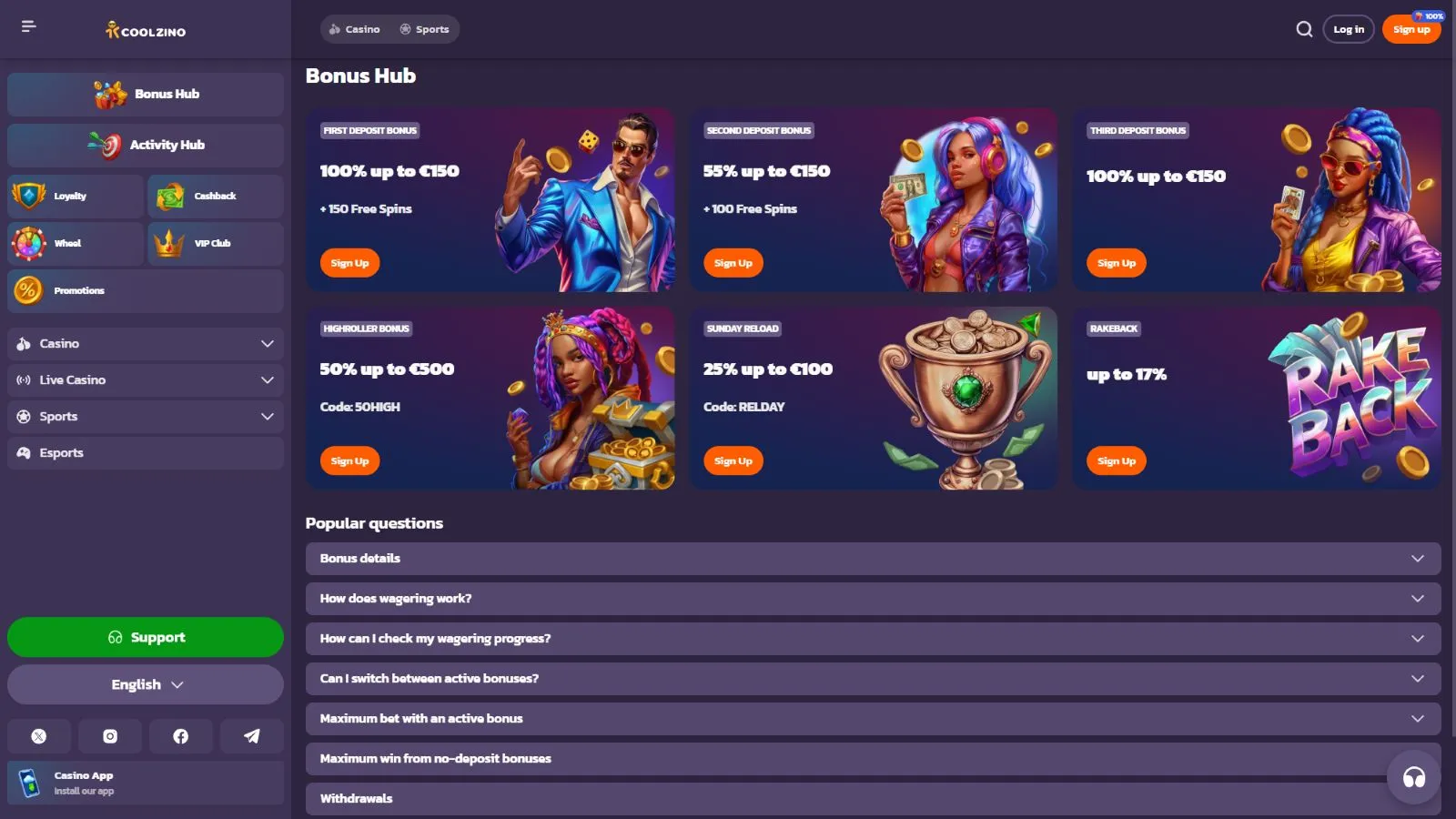
Task: Open the Facebook social icon
Action: tap(181, 736)
